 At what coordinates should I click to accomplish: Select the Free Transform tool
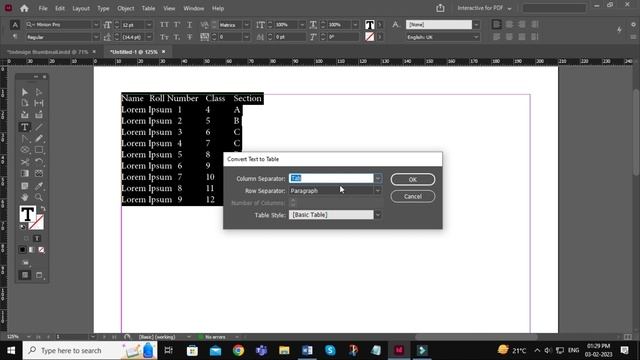click(x=39, y=162)
